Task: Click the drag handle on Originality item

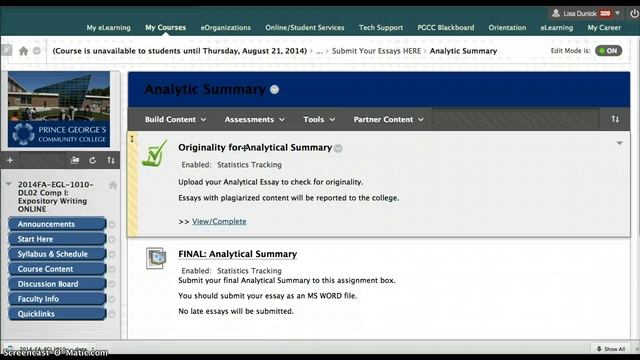Action: [x=132, y=139]
